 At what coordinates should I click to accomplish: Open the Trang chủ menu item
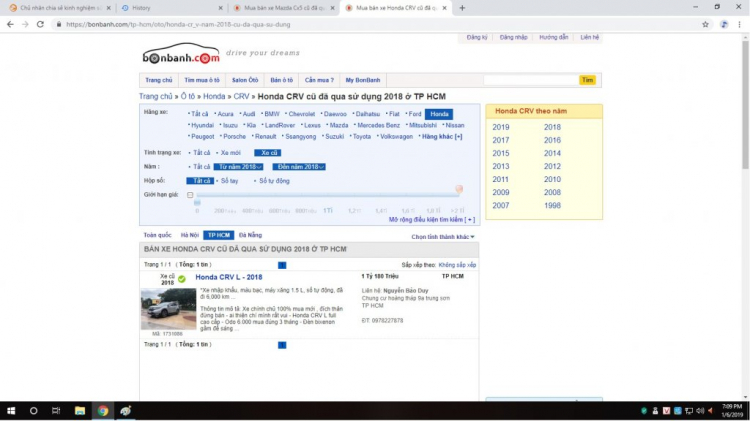pyautogui.click(x=158, y=80)
